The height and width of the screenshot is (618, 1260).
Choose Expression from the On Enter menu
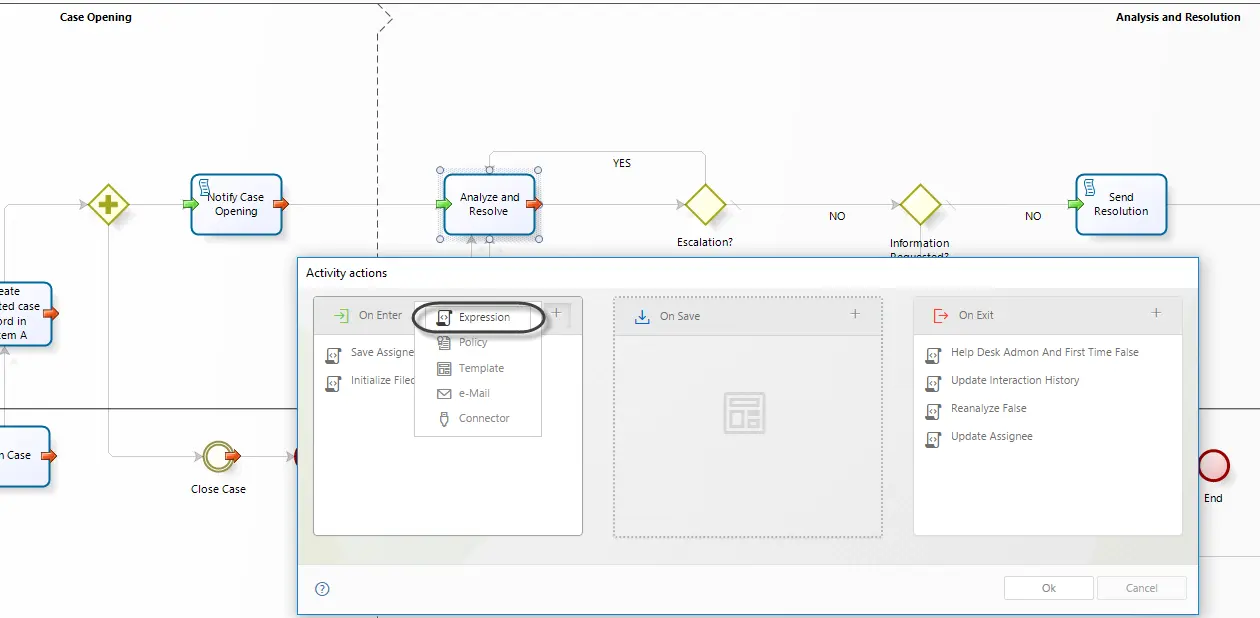point(484,317)
